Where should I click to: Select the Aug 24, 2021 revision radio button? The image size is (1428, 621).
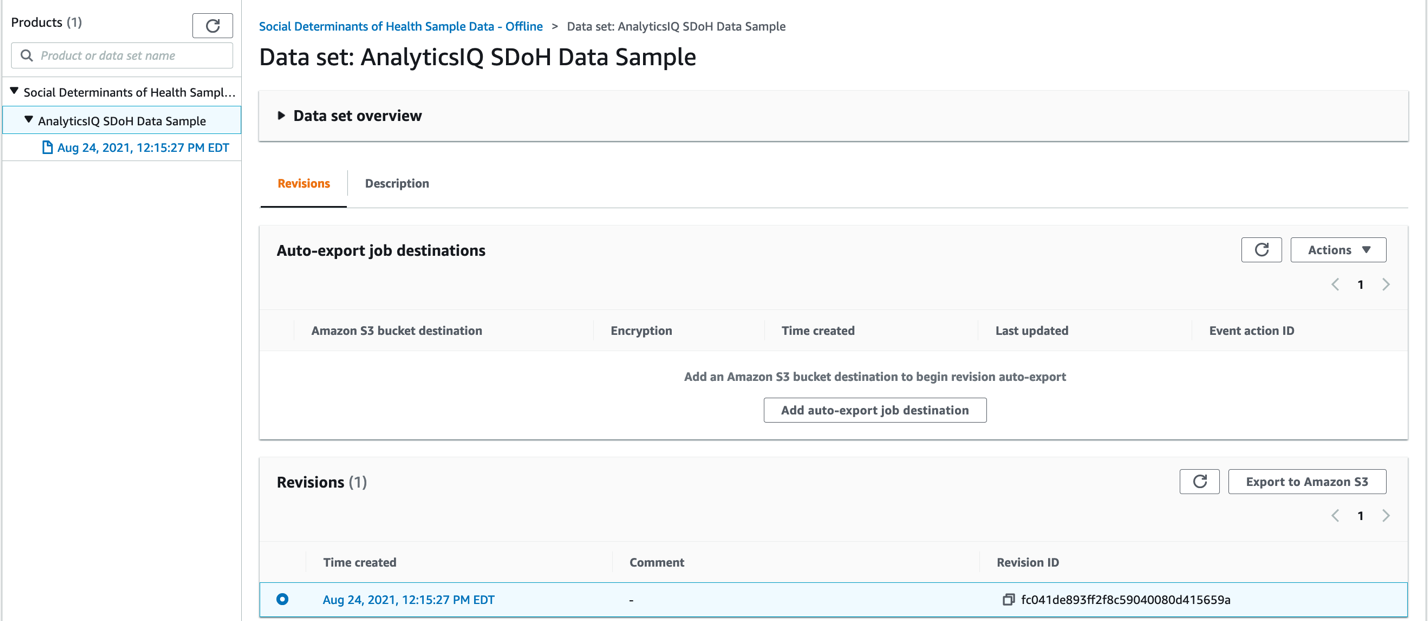[283, 600]
